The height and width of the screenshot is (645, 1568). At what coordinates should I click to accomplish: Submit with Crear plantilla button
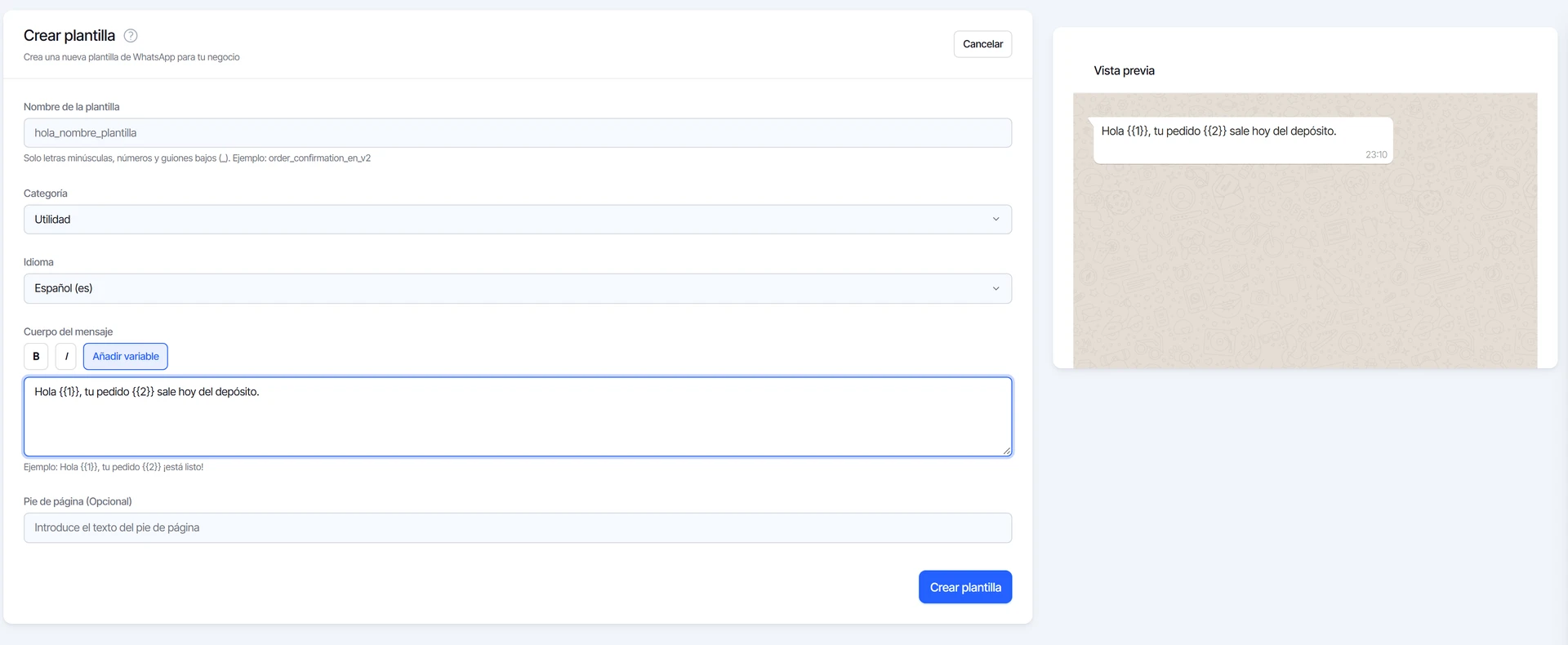click(965, 587)
